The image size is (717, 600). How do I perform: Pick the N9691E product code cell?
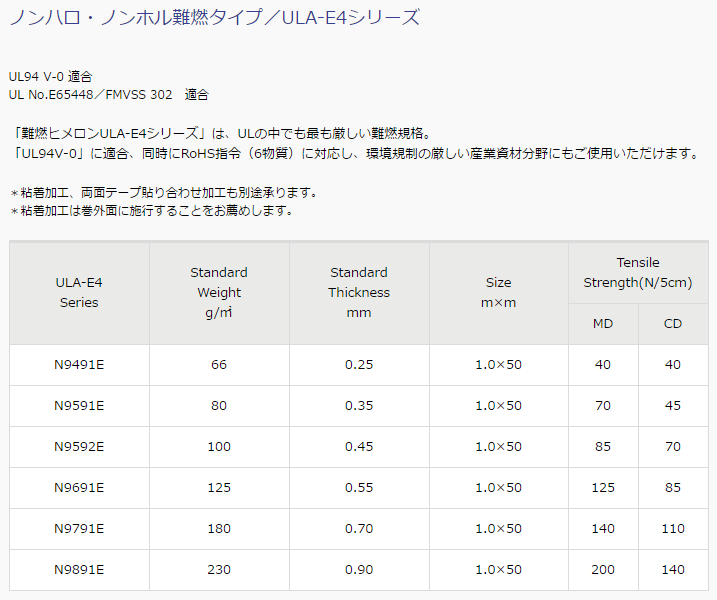pyautogui.click(x=79, y=488)
